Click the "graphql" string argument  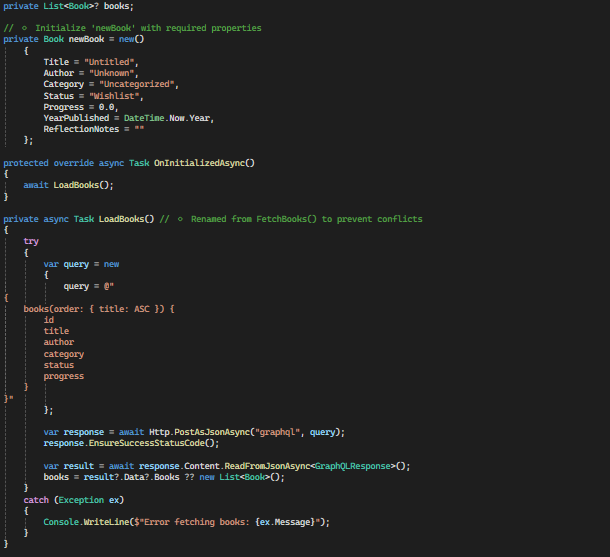(277, 432)
